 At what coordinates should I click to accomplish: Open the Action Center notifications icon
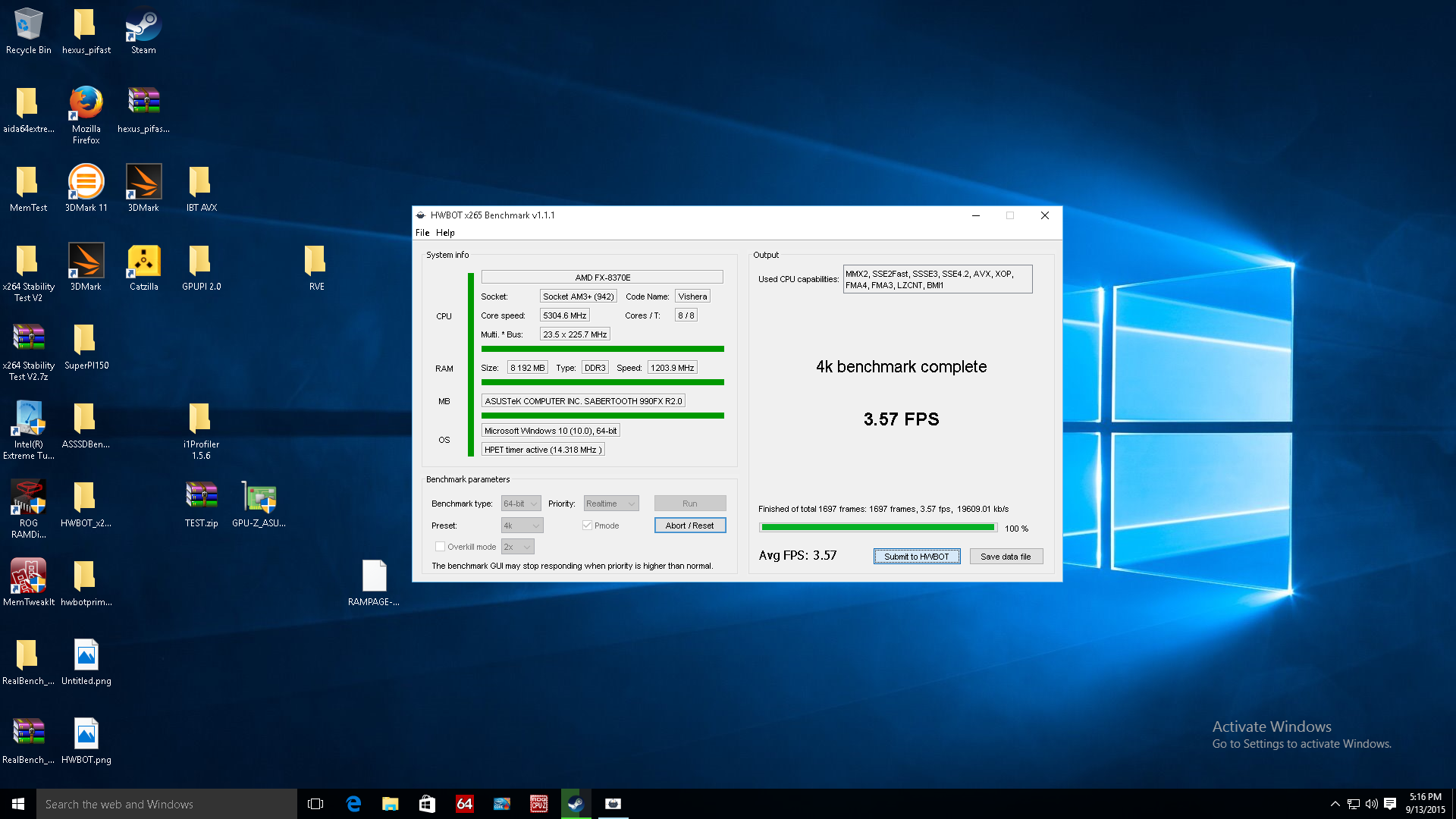(1390, 804)
